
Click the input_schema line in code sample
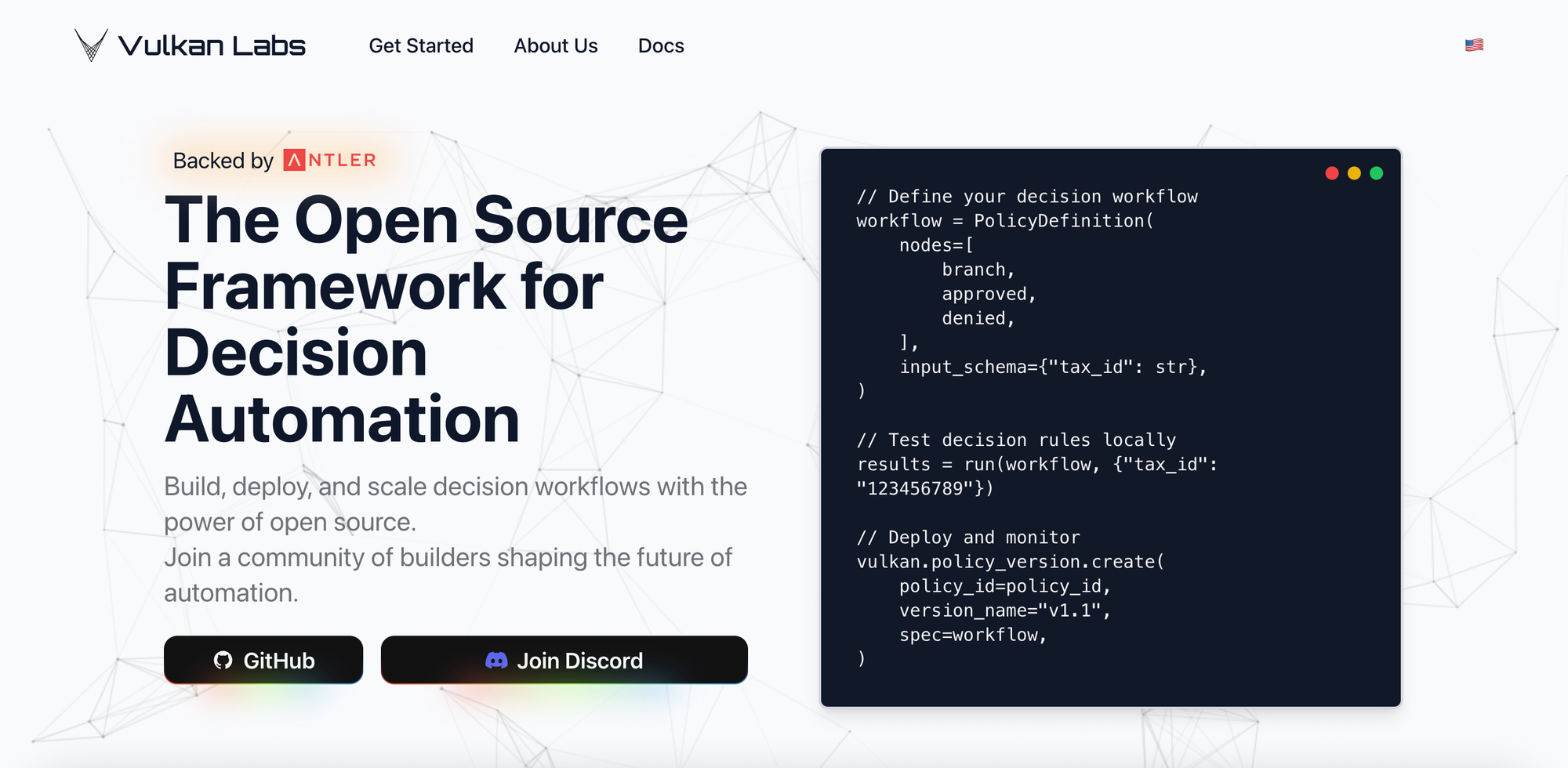1052,367
